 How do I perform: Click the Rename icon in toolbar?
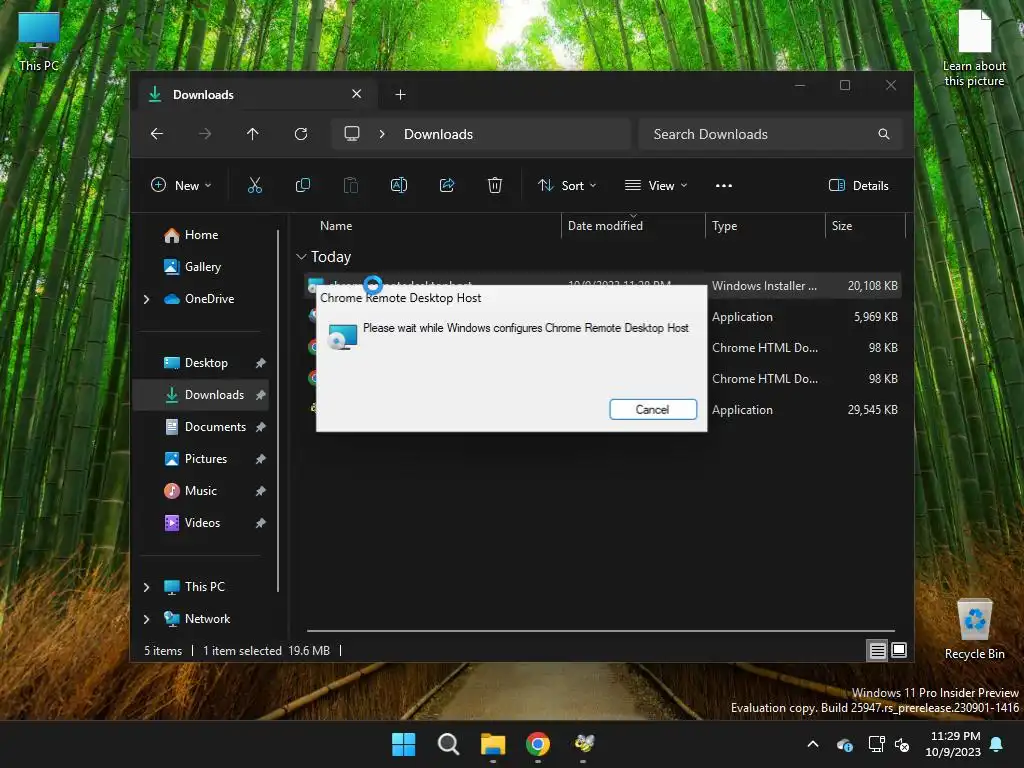pos(398,185)
